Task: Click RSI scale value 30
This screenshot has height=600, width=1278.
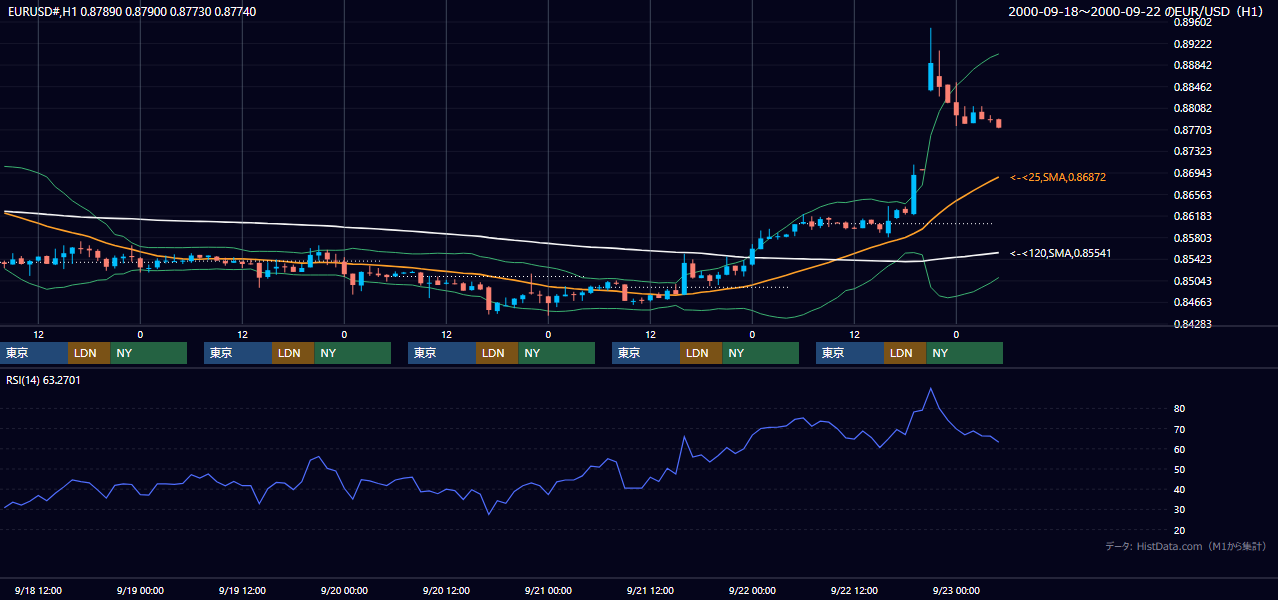Action: pos(1180,509)
